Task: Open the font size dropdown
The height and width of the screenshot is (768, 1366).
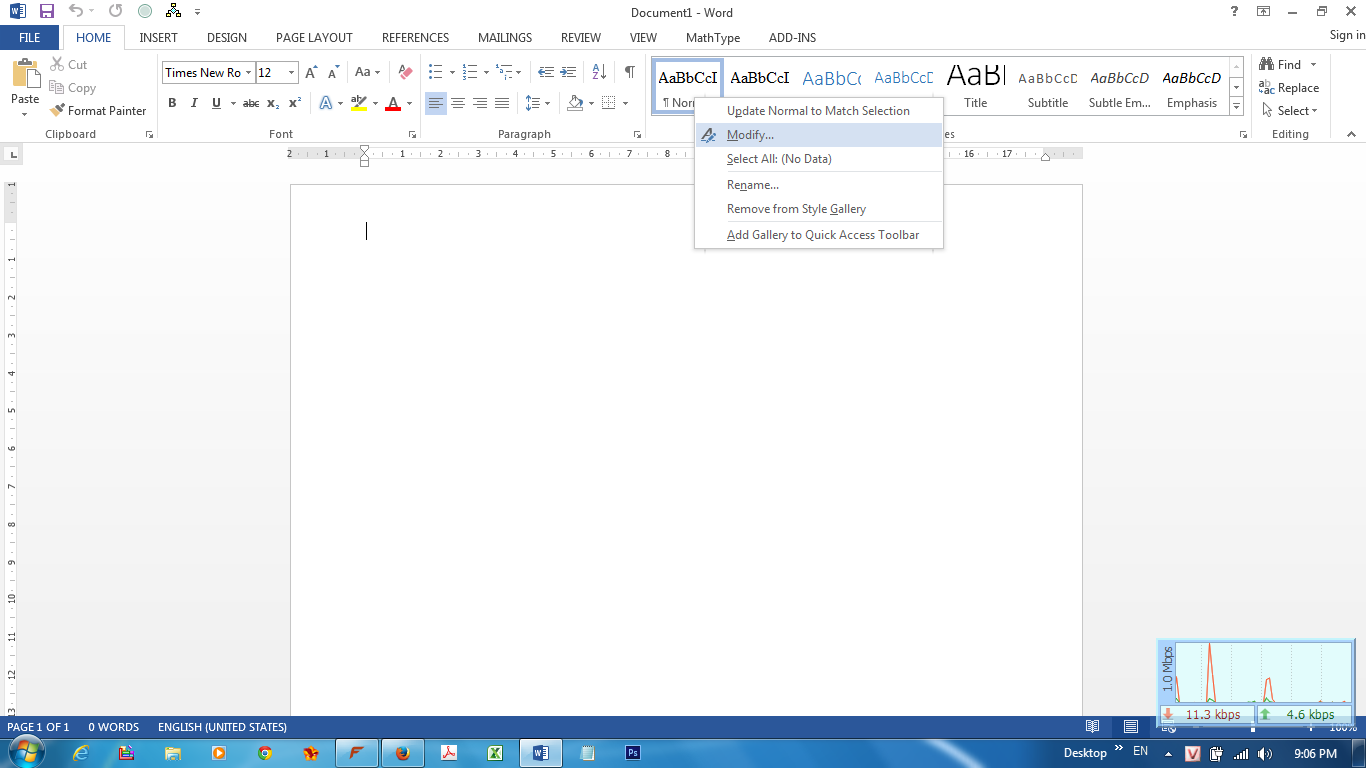Action: click(292, 72)
